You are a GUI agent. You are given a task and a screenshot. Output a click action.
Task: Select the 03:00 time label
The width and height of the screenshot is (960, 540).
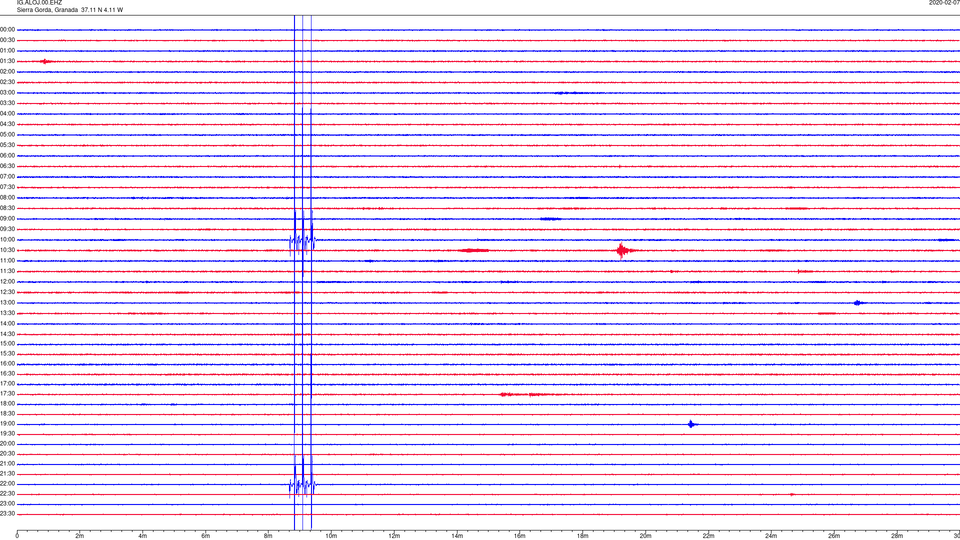pyautogui.click(x=7, y=92)
